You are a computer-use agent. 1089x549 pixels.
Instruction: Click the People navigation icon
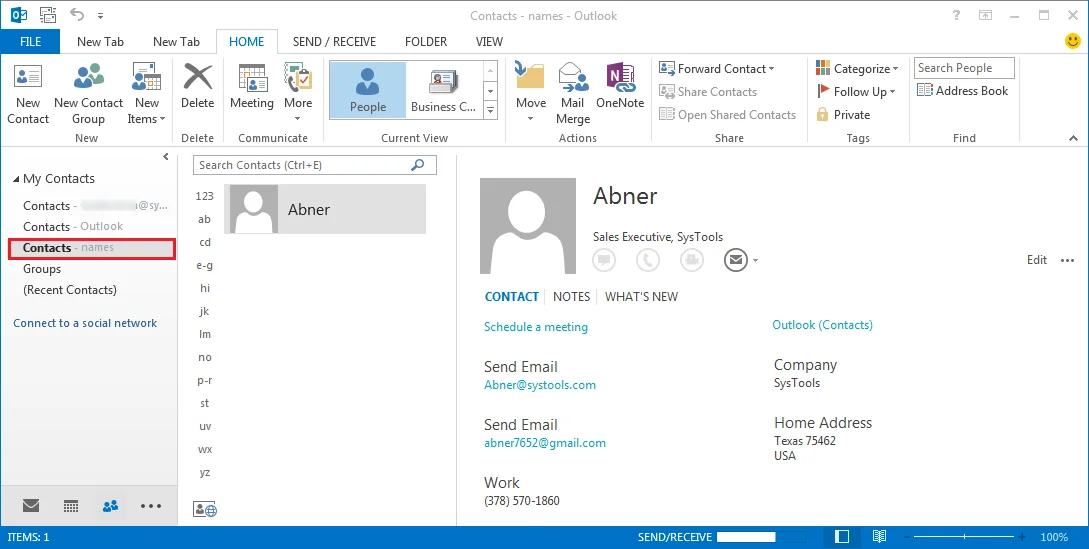click(110, 506)
